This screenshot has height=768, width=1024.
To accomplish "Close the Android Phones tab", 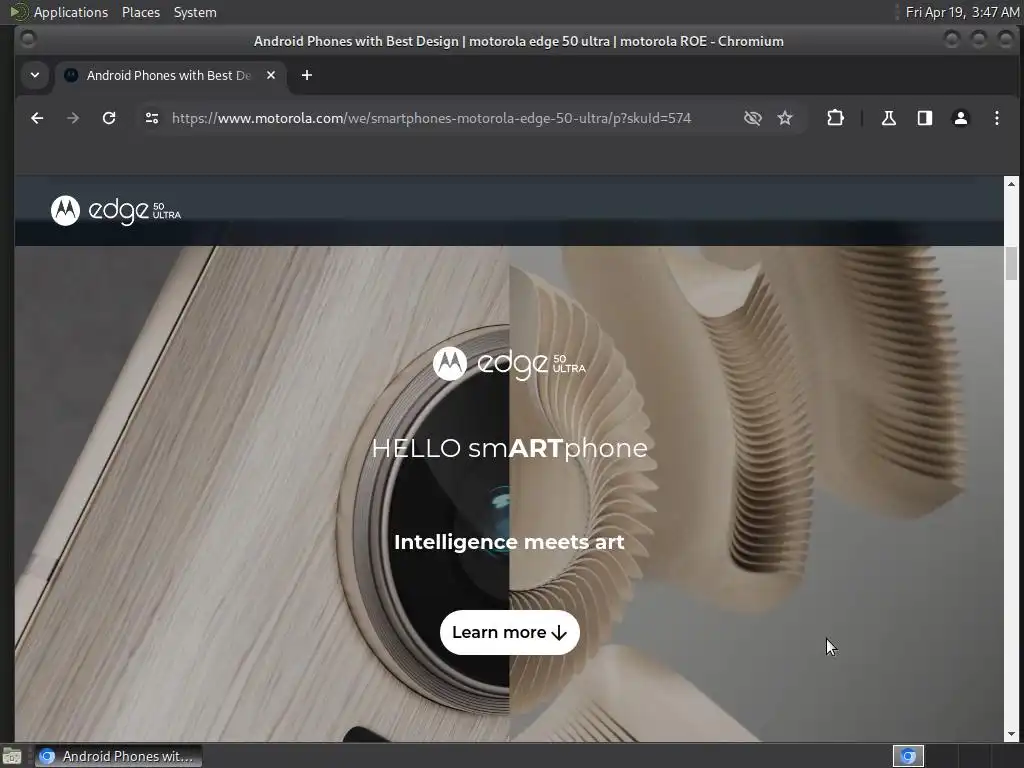I will (x=271, y=75).
